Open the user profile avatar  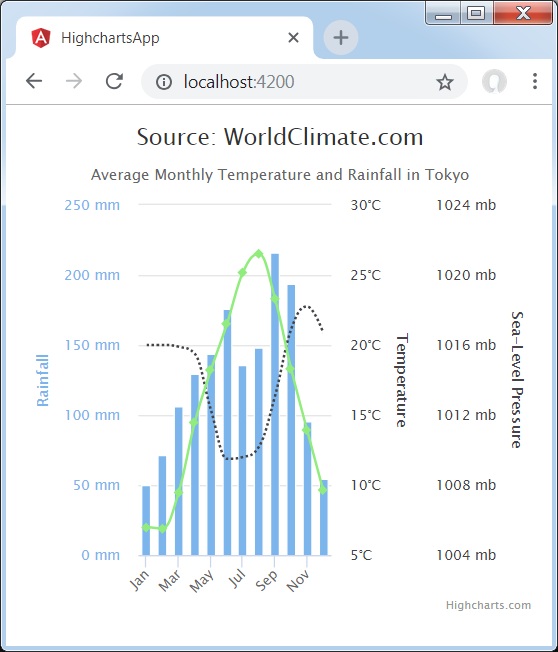tap(494, 81)
